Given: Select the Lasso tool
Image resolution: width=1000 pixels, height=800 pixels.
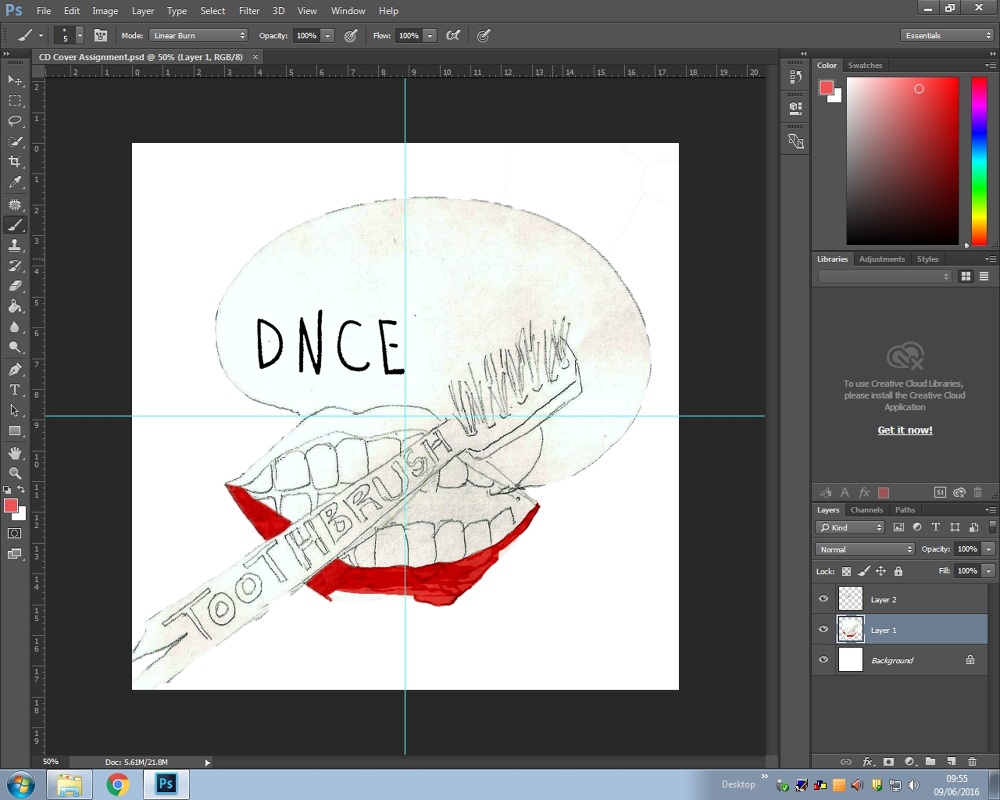Looking at the screenshot, I should 15,121.
